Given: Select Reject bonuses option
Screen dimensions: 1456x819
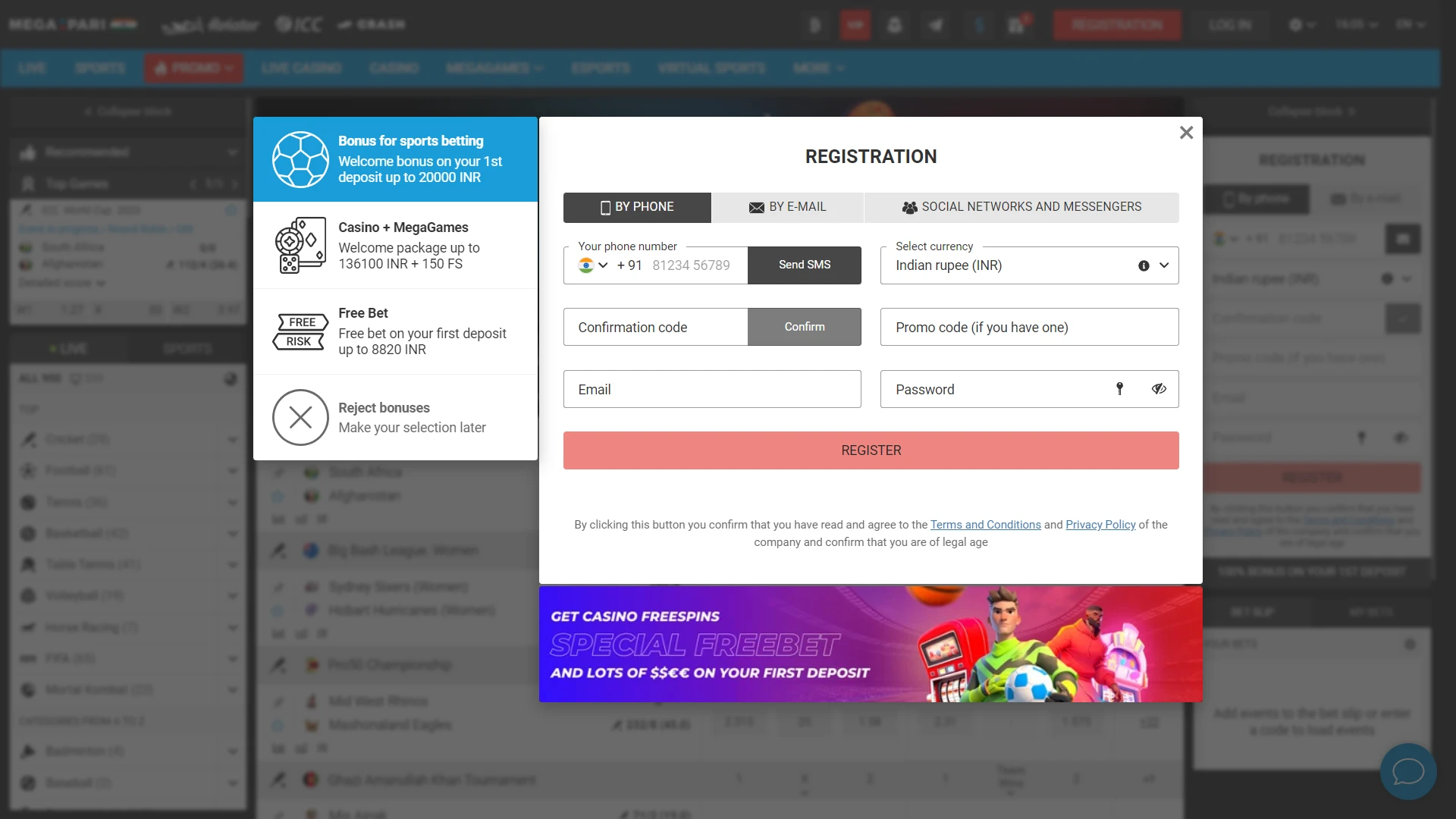Looking at the screenshot, I should [x=395, y=417].
